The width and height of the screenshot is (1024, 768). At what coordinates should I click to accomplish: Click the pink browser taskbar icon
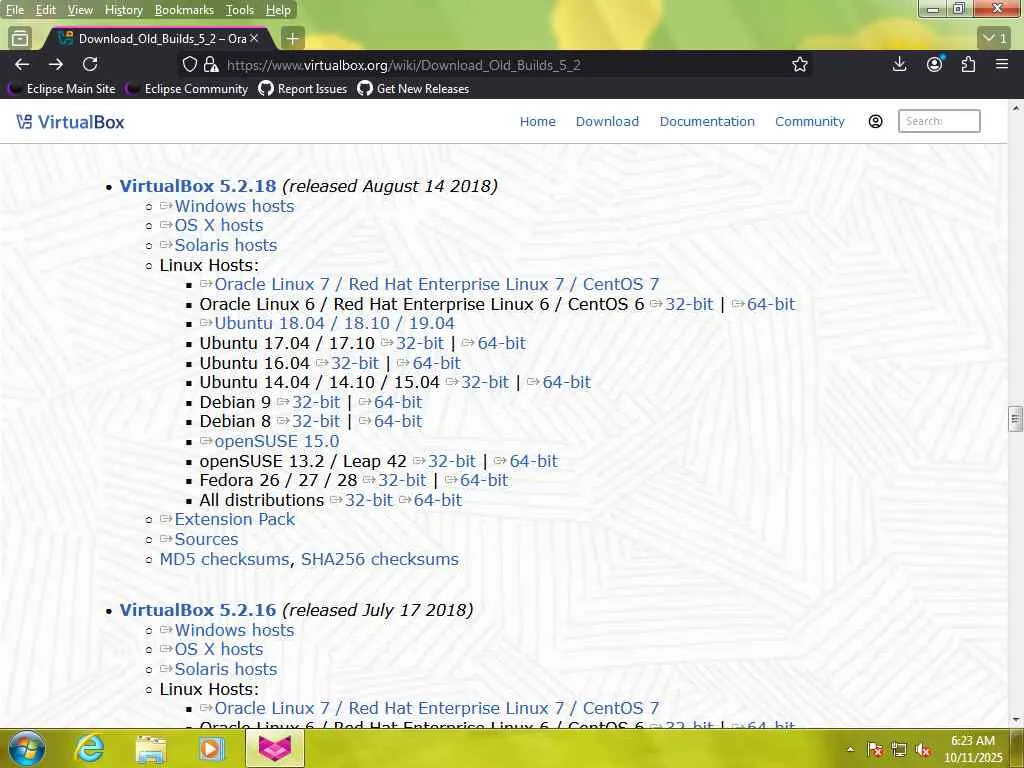[275, 749]
